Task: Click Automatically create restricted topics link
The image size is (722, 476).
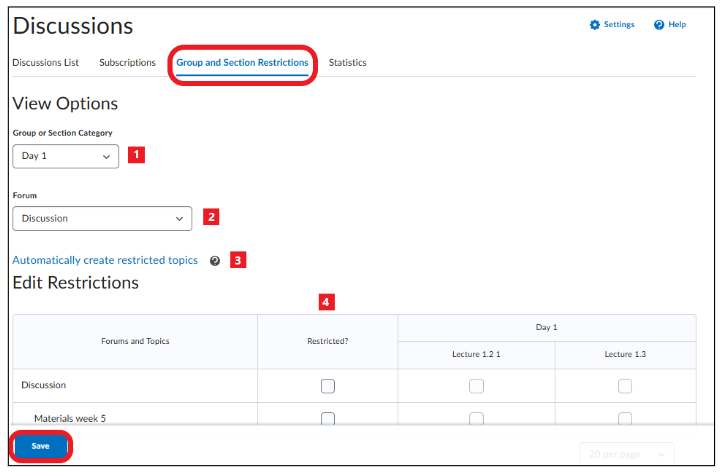Action: click(105, 261)
